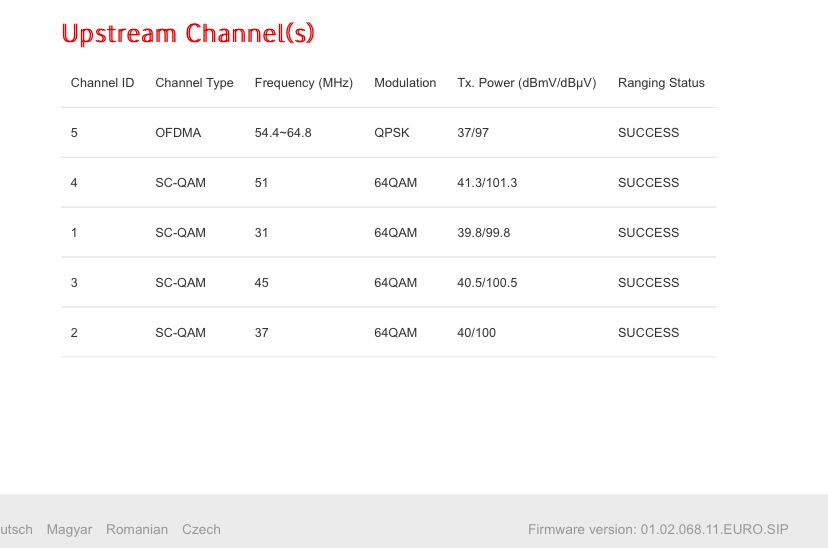This screenshot has width=828, height=548.
Task: Select SUCCESS status in channel 2 row
Action: [648, 333]
